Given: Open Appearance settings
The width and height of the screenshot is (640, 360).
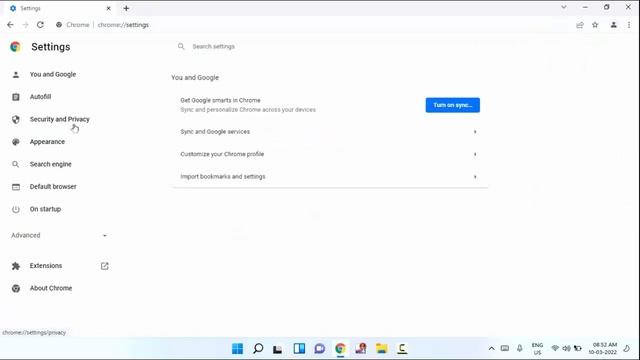Looking at the screenshot, I should click(47, 142).
